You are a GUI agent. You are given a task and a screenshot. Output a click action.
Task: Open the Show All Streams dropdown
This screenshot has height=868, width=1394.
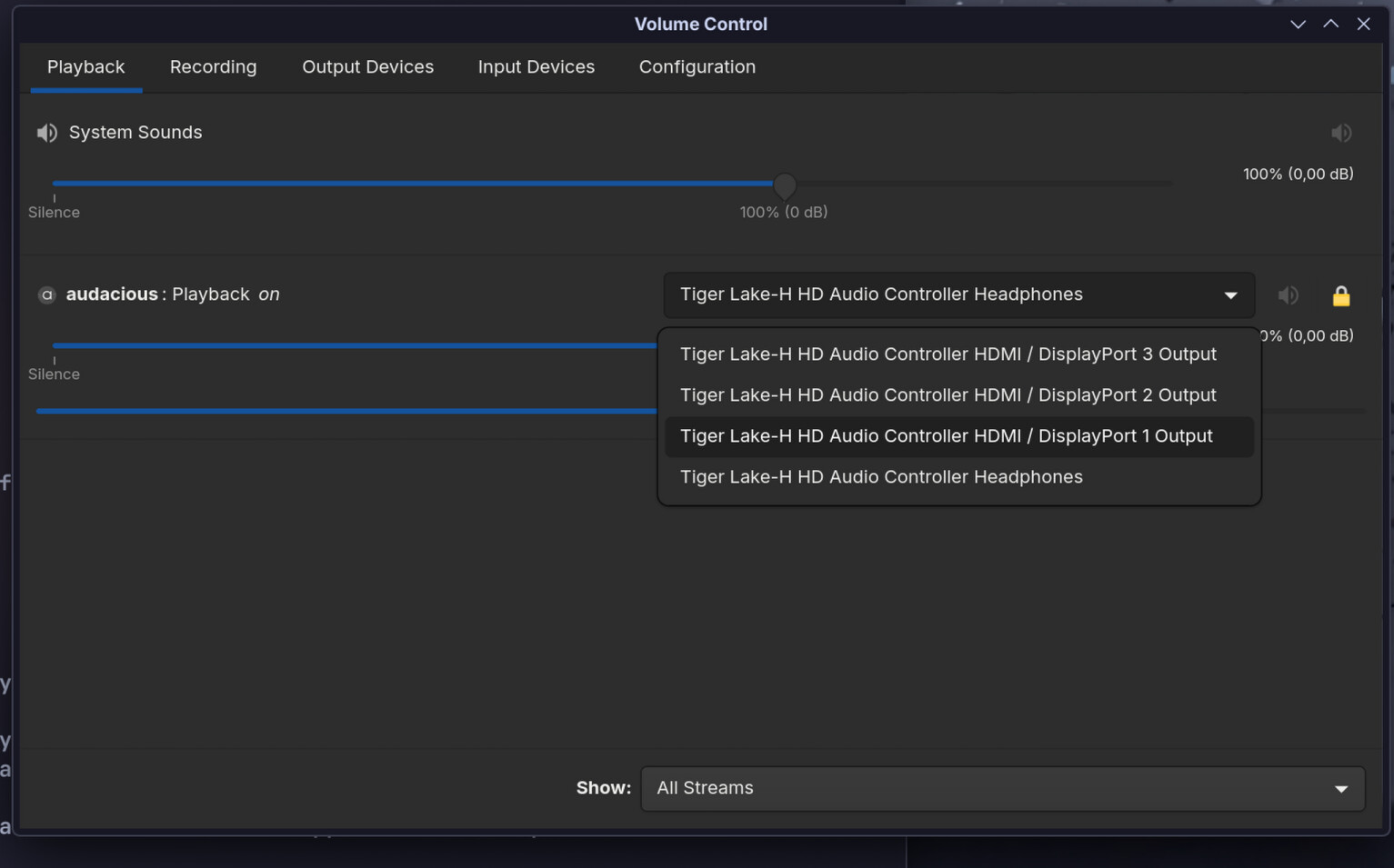click(1002, 788)
